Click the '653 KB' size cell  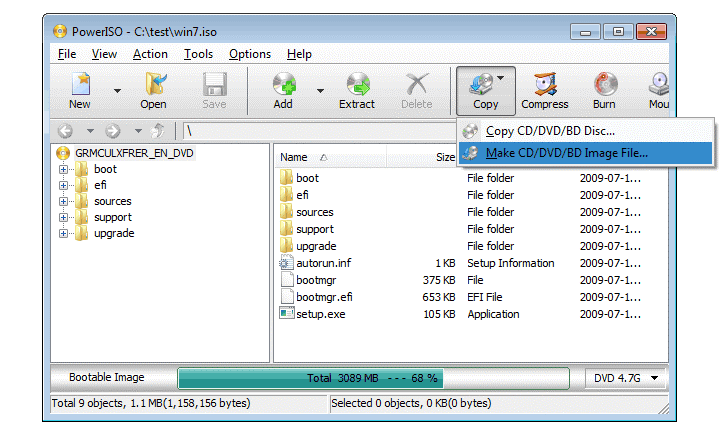coord(439,297)
